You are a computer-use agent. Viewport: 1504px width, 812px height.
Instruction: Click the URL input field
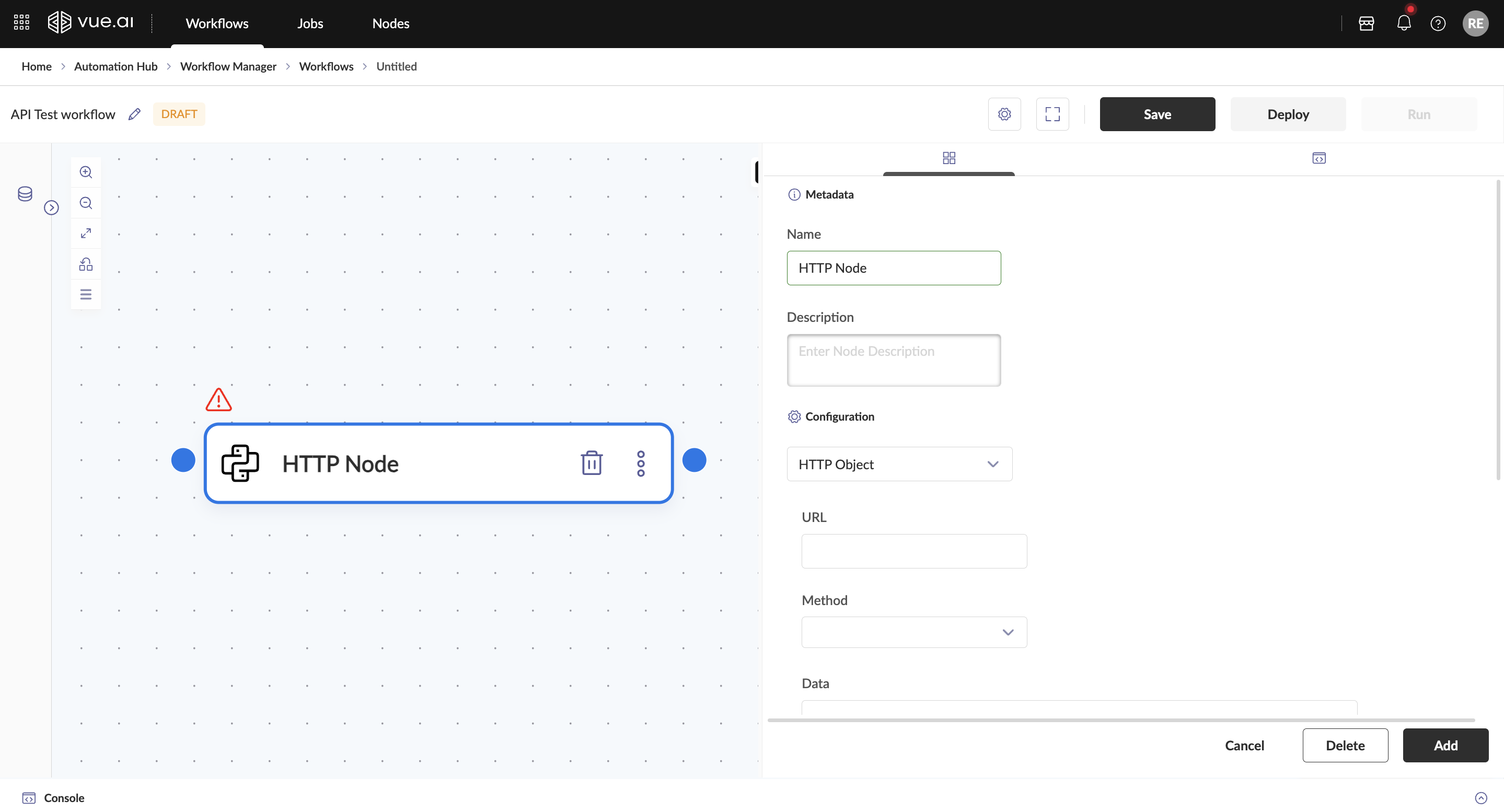pyautogui.click(x=913, y=551)
